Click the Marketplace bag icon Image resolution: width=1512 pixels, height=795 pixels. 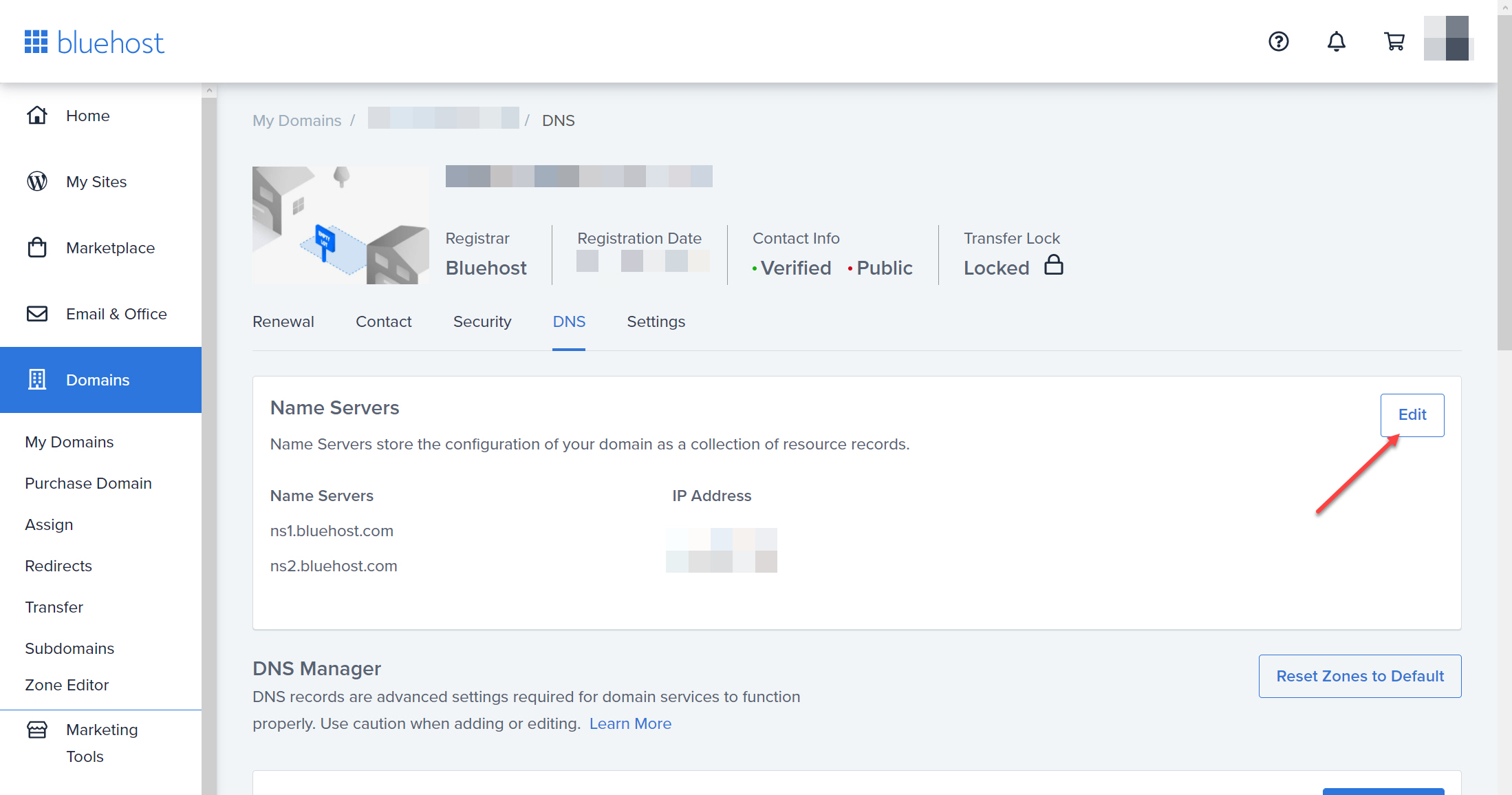pyautogui.click(x=37, y=248)
